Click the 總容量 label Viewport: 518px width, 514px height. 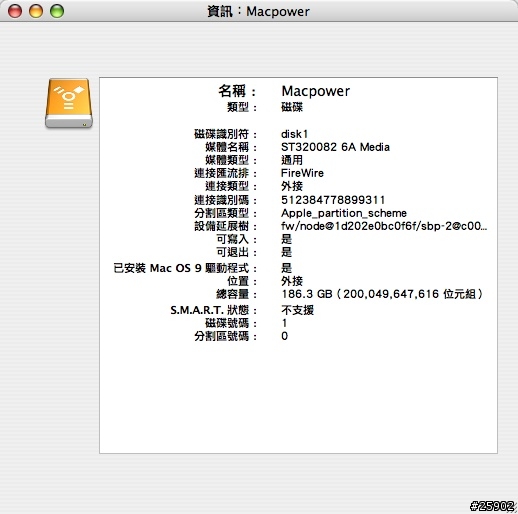tap(236, 294)
